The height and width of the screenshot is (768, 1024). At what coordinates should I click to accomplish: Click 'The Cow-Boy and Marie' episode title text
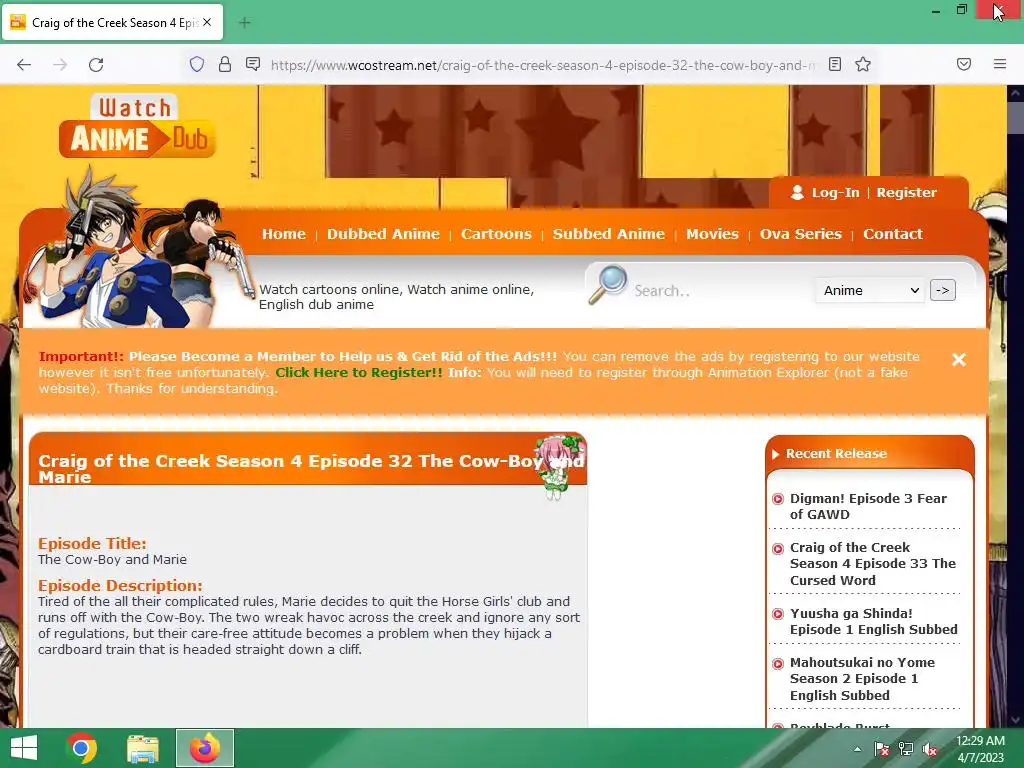112,560
